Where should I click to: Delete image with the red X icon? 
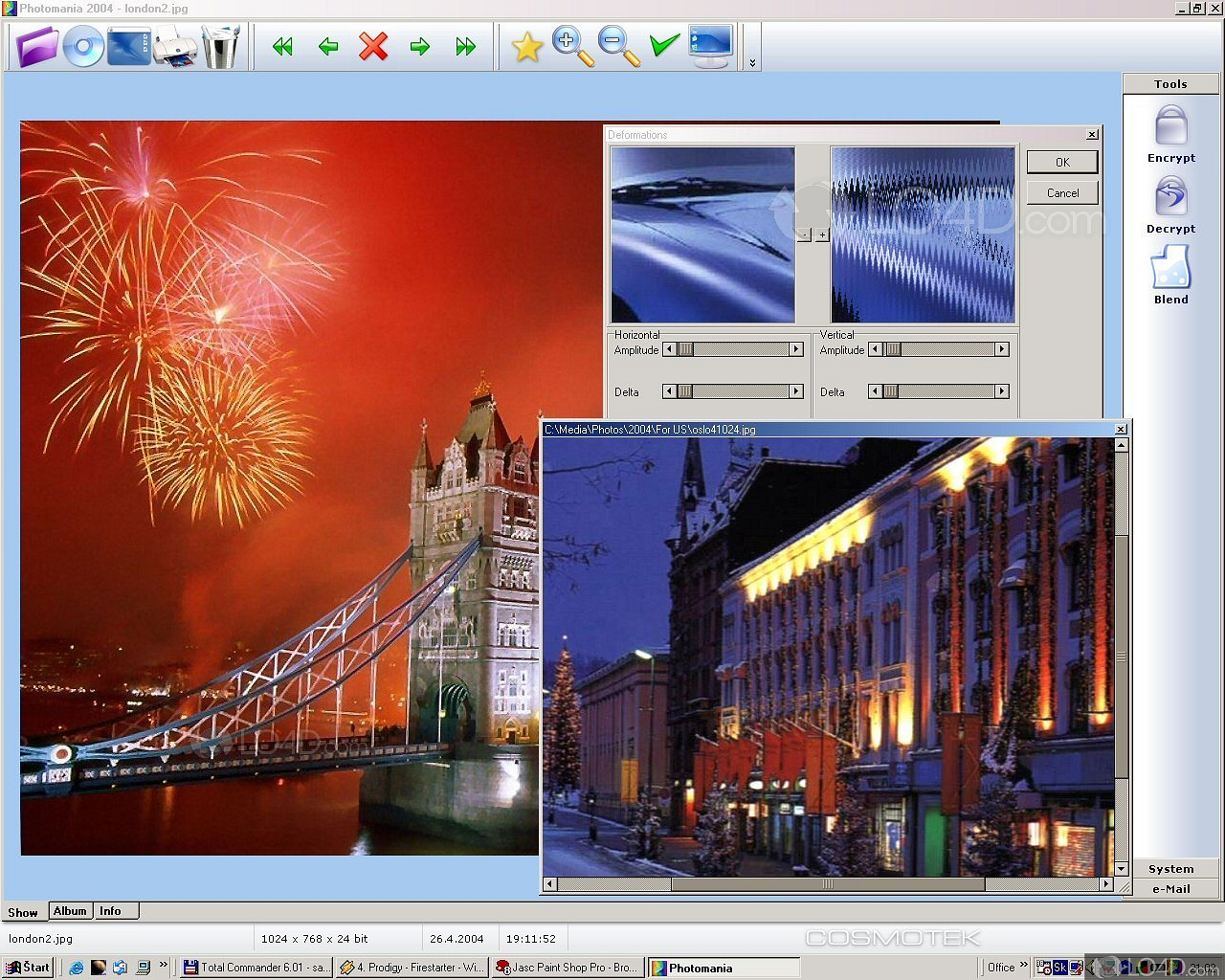pos(373,46)
